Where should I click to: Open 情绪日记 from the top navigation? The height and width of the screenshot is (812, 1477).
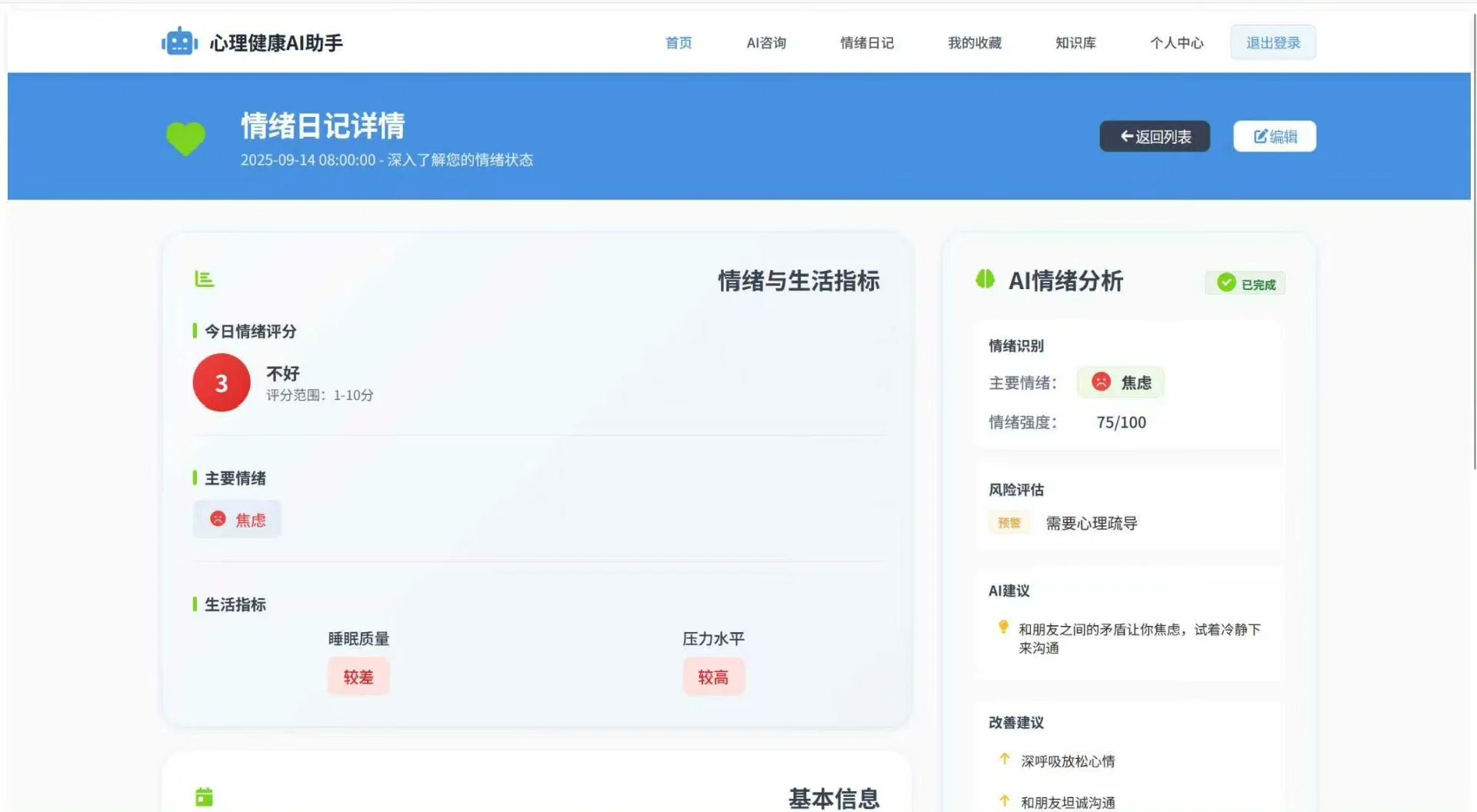coord(868,43)
